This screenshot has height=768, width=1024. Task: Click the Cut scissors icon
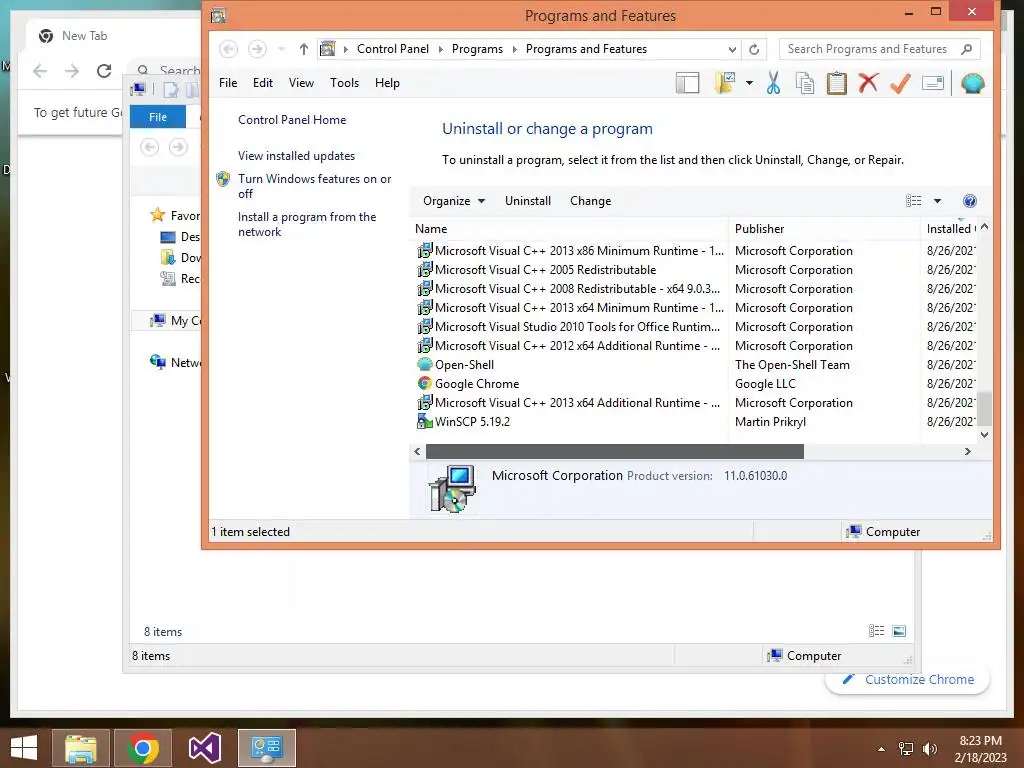click(773, 83)
